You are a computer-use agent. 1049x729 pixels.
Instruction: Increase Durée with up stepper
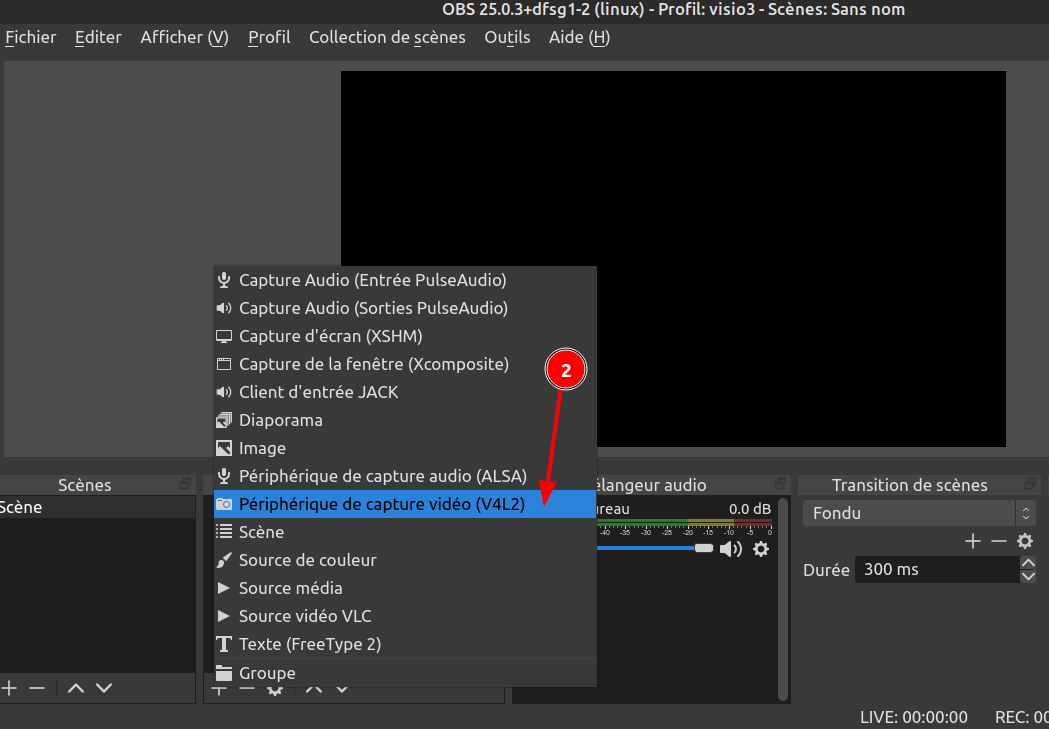tap(1028, 562)
